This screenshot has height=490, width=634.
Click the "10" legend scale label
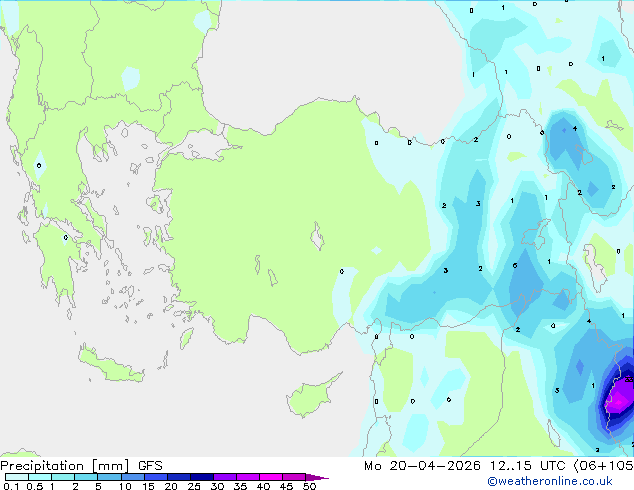125,486
